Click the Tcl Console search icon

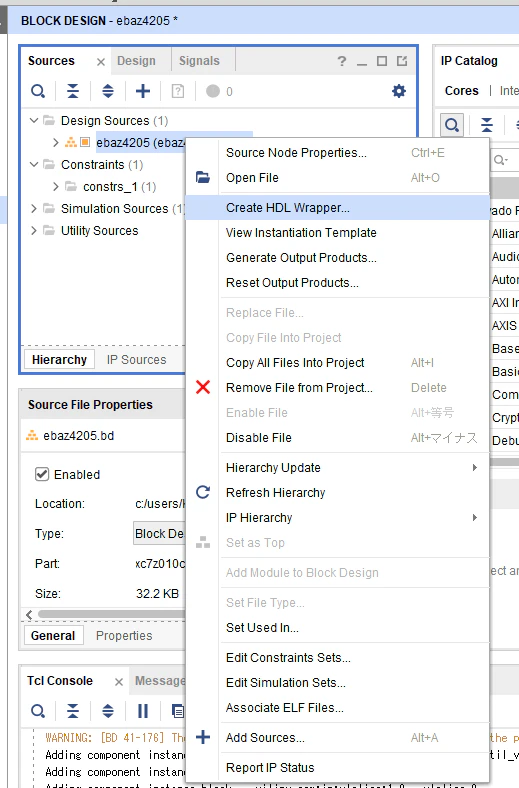[38, 711]
